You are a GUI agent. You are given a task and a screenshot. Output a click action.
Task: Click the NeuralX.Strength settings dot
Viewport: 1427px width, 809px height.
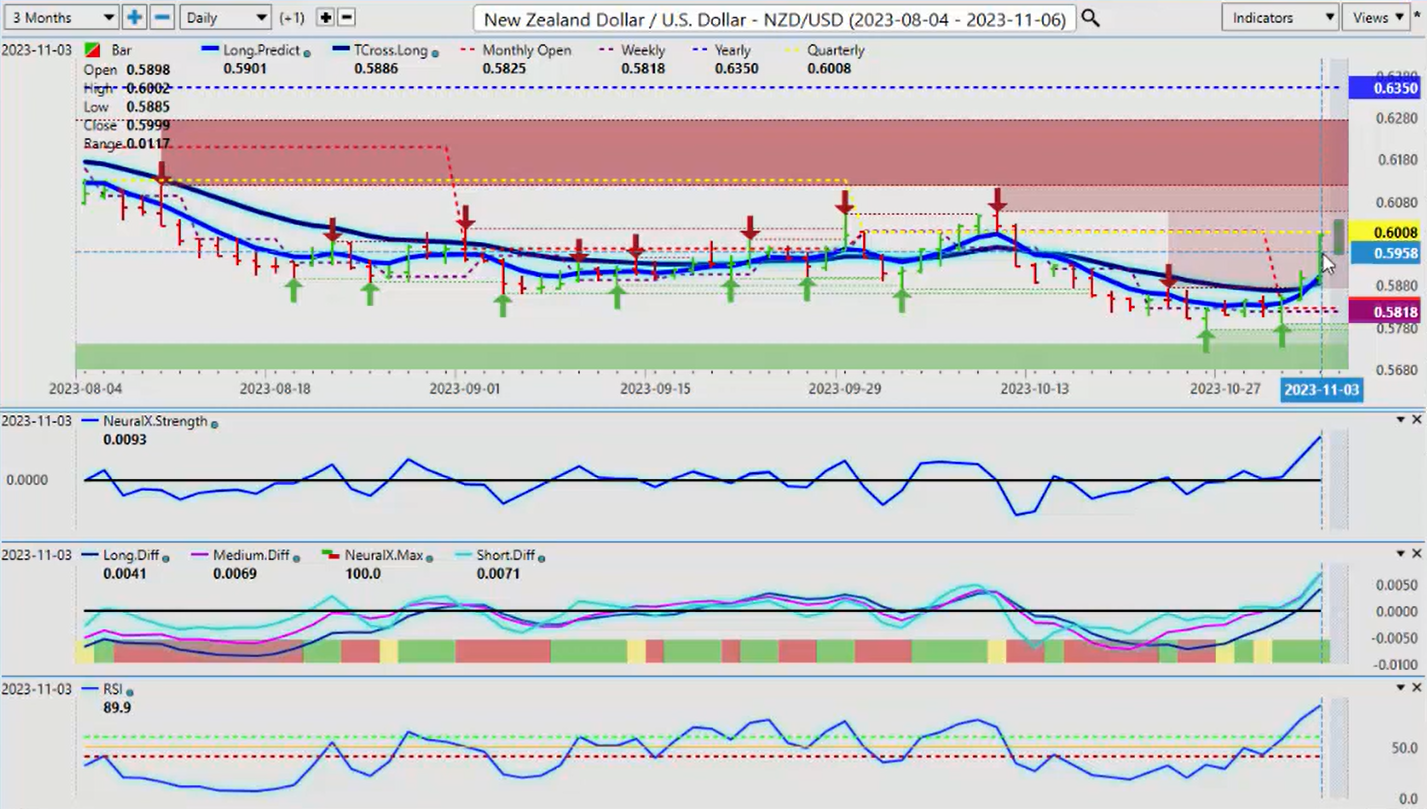(214, 423)
